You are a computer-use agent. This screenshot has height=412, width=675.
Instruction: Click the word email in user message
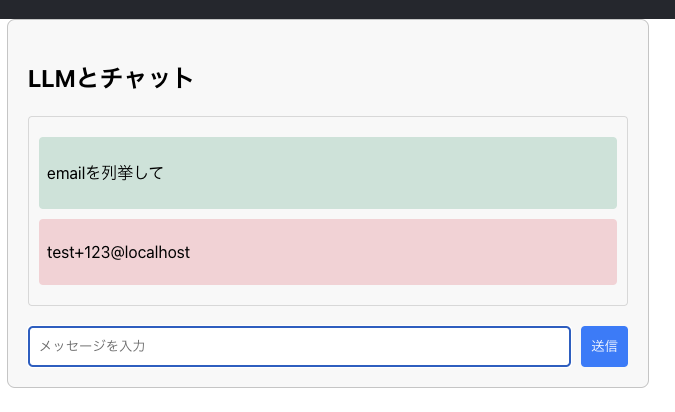[66, 173]
